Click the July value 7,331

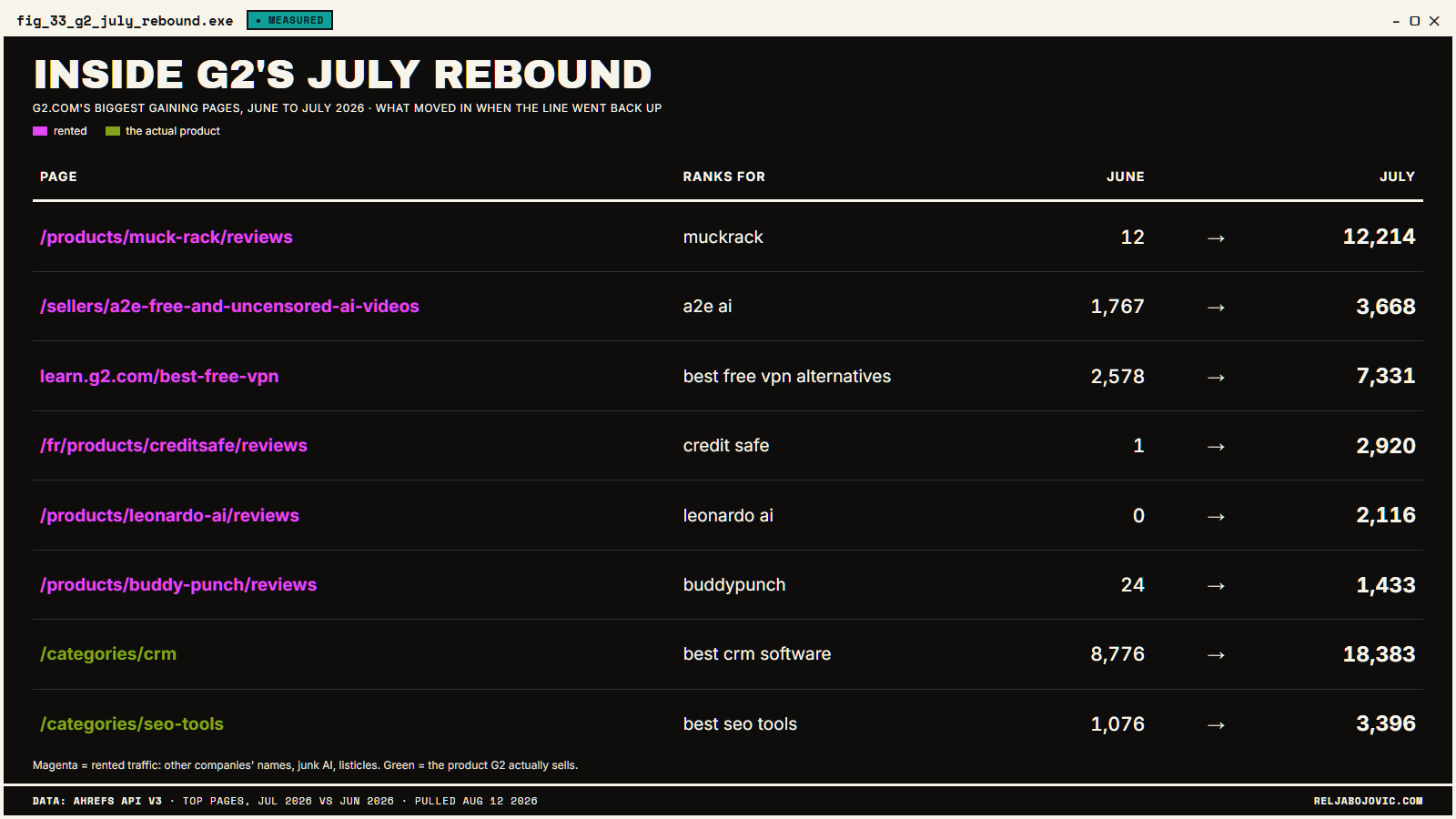(1386, 376)
